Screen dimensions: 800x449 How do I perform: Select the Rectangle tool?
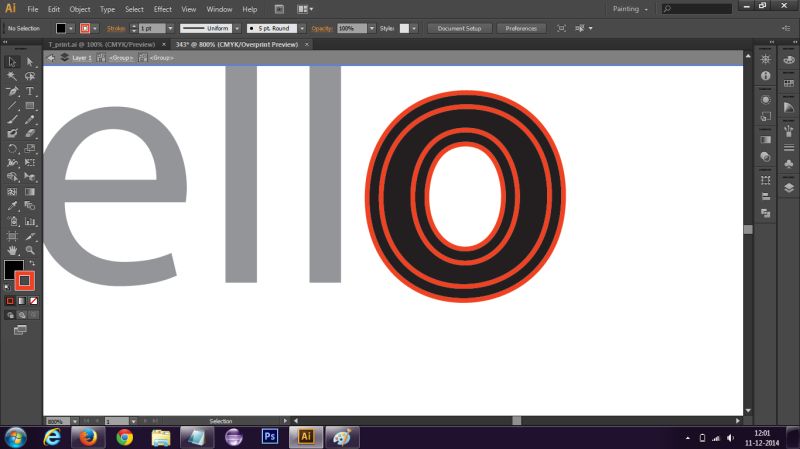point(30,106)
